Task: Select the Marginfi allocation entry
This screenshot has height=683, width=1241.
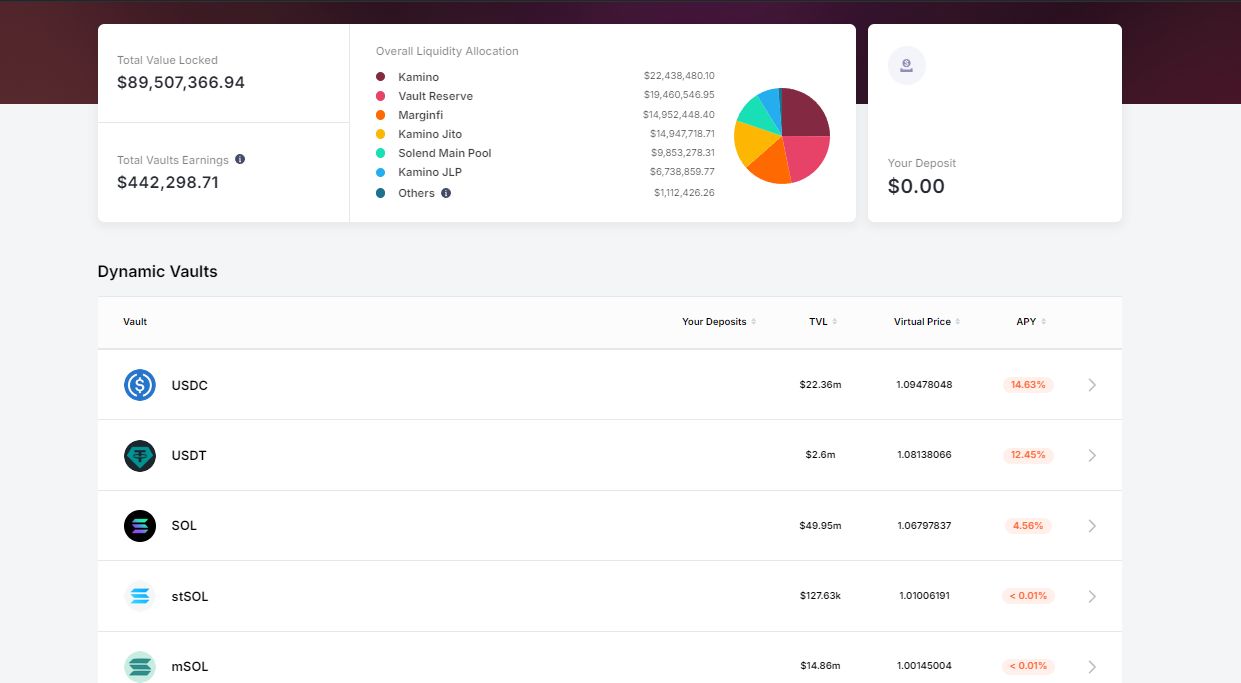Action: click(x=420, y=115)
